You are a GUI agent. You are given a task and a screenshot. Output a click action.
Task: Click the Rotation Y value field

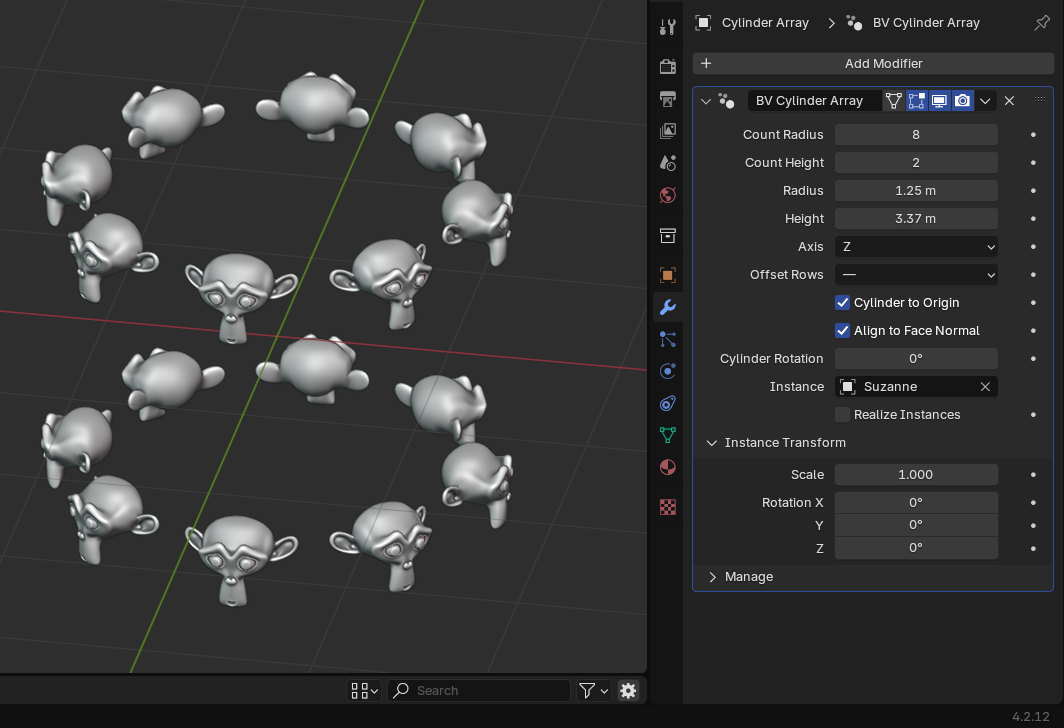[x=916, y=525]
